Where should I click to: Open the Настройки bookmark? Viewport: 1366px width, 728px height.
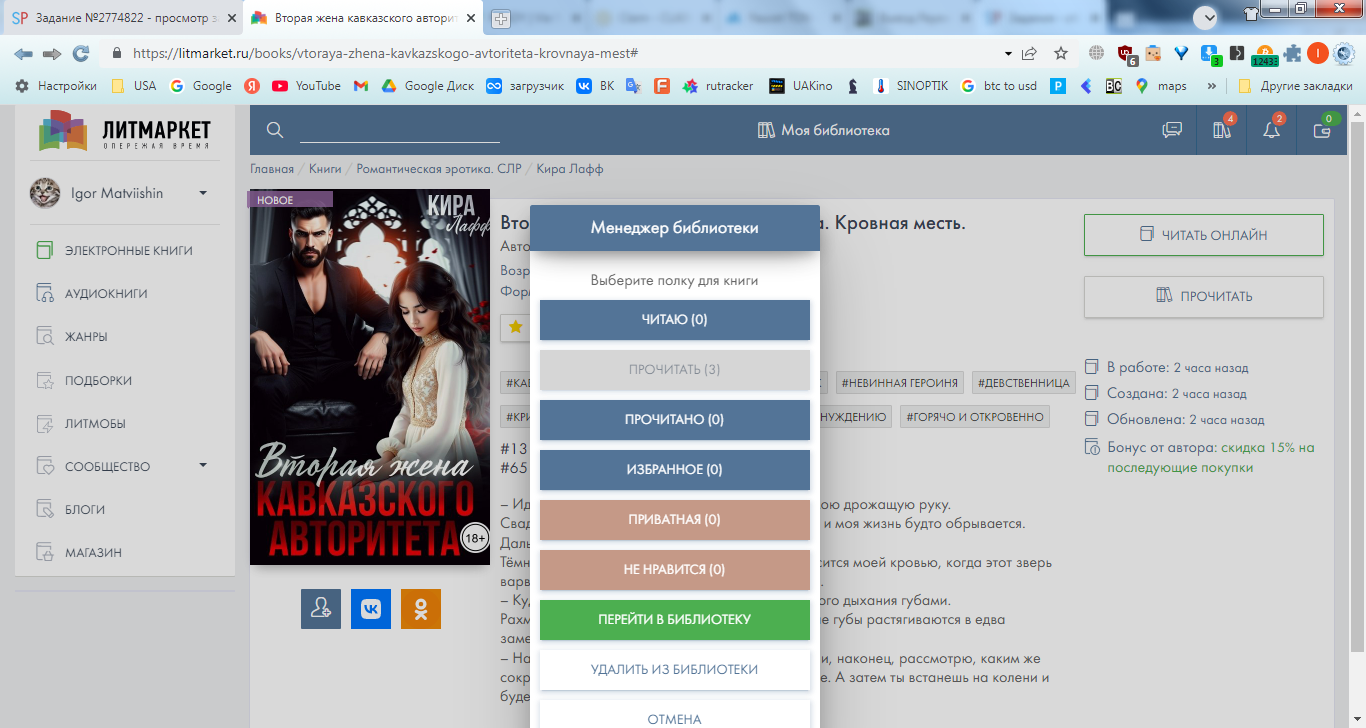pos(56,86)
